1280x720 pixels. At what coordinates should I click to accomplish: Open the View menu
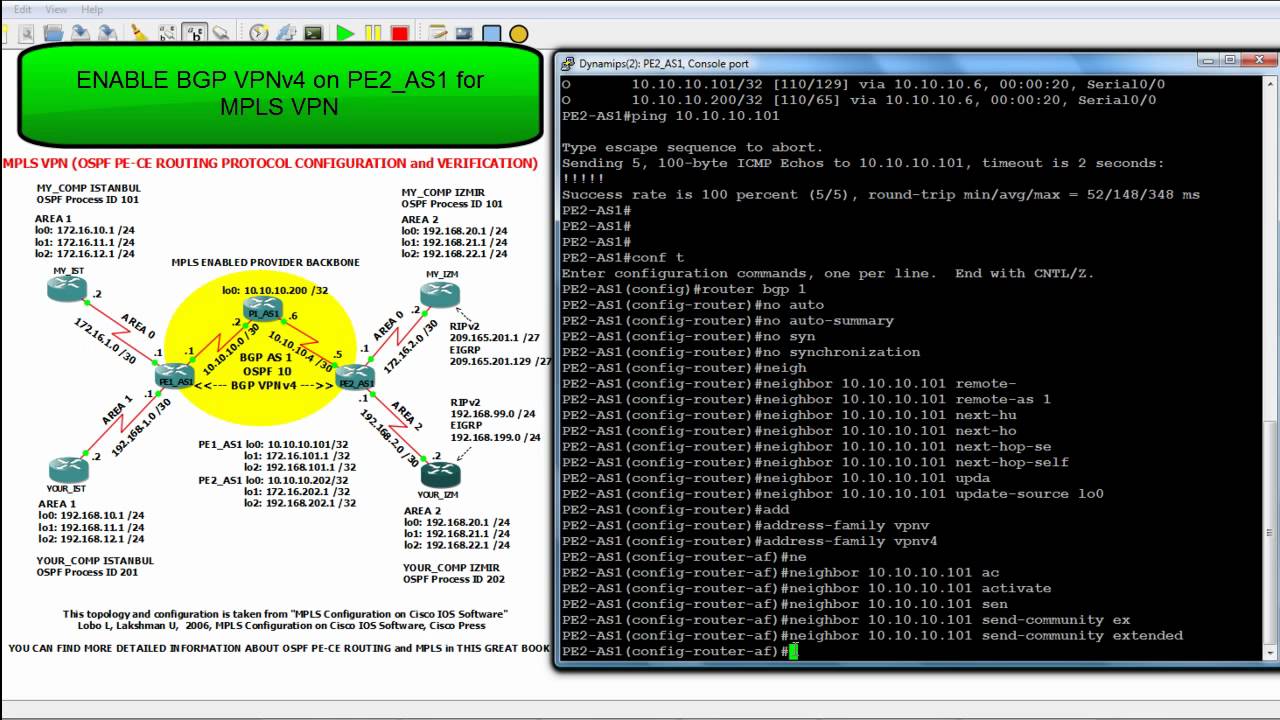coord(56,9)
